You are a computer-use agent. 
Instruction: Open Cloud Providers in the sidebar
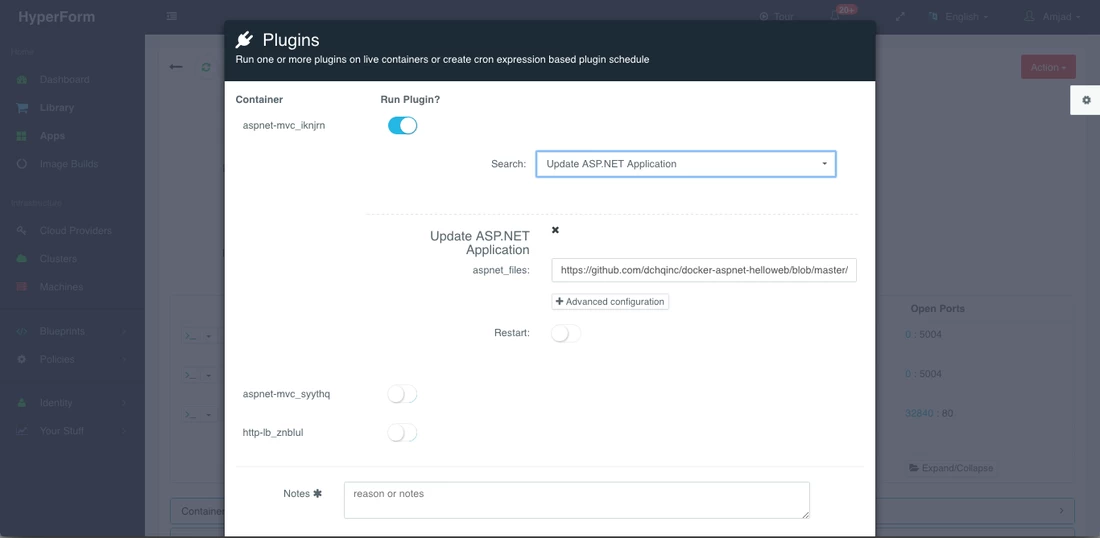point(76,231)
